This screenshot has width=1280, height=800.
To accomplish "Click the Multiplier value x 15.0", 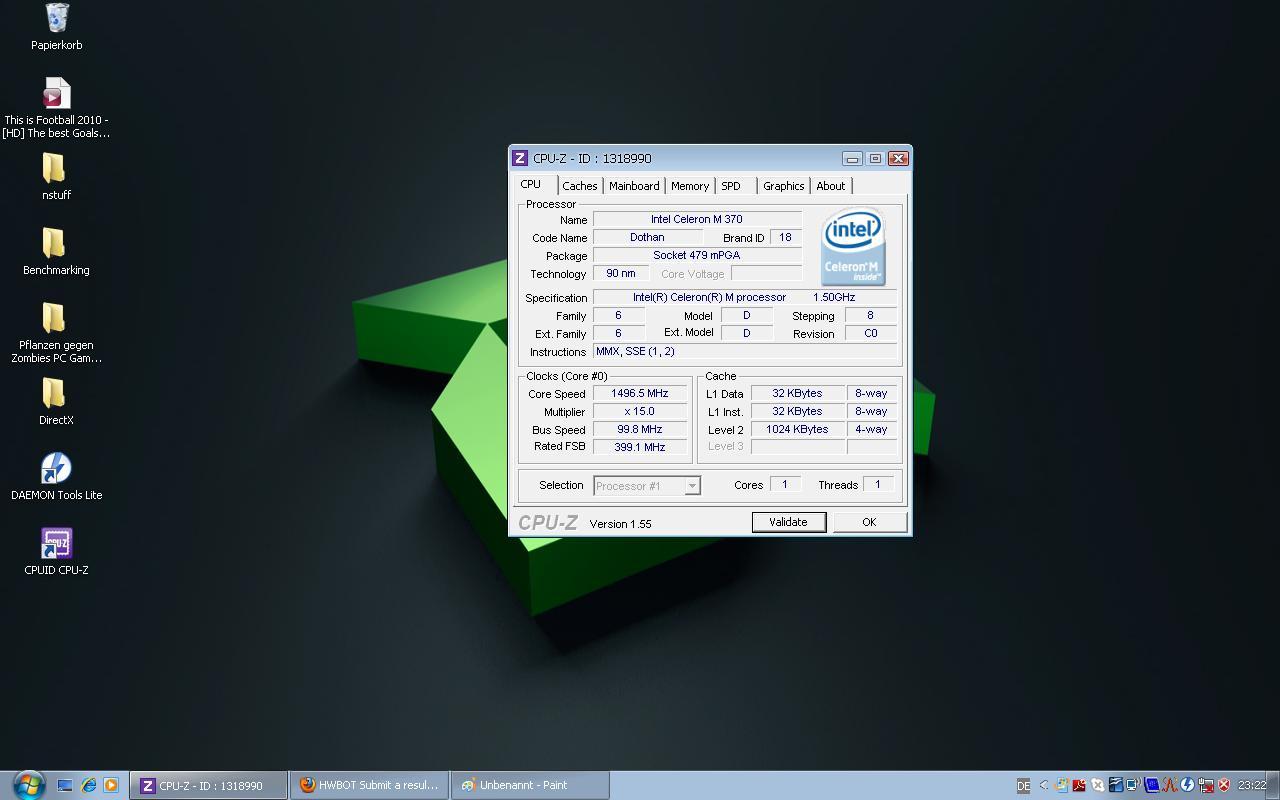I will tap(640, 411).
